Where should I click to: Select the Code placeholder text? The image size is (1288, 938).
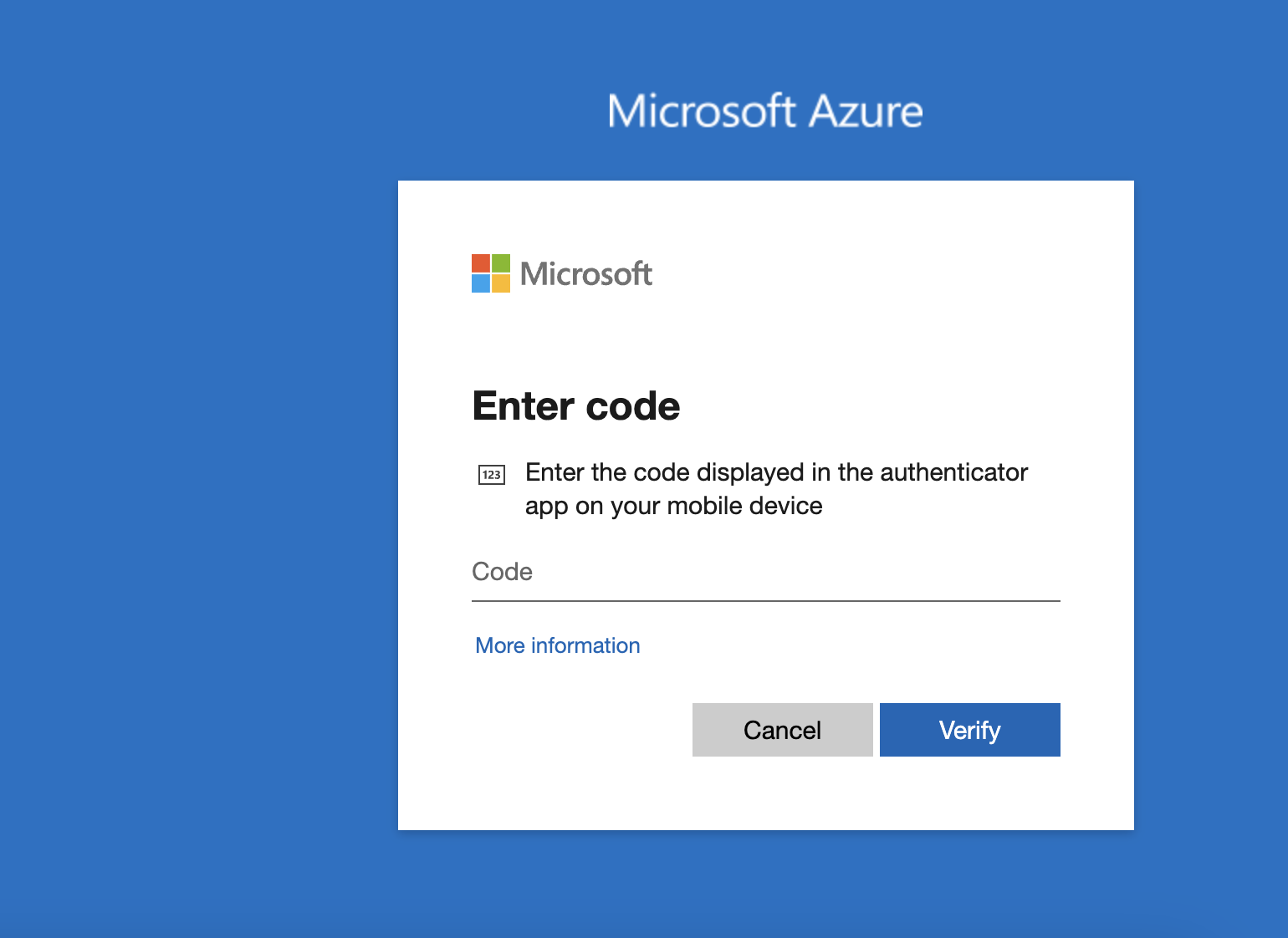[502, 572]
